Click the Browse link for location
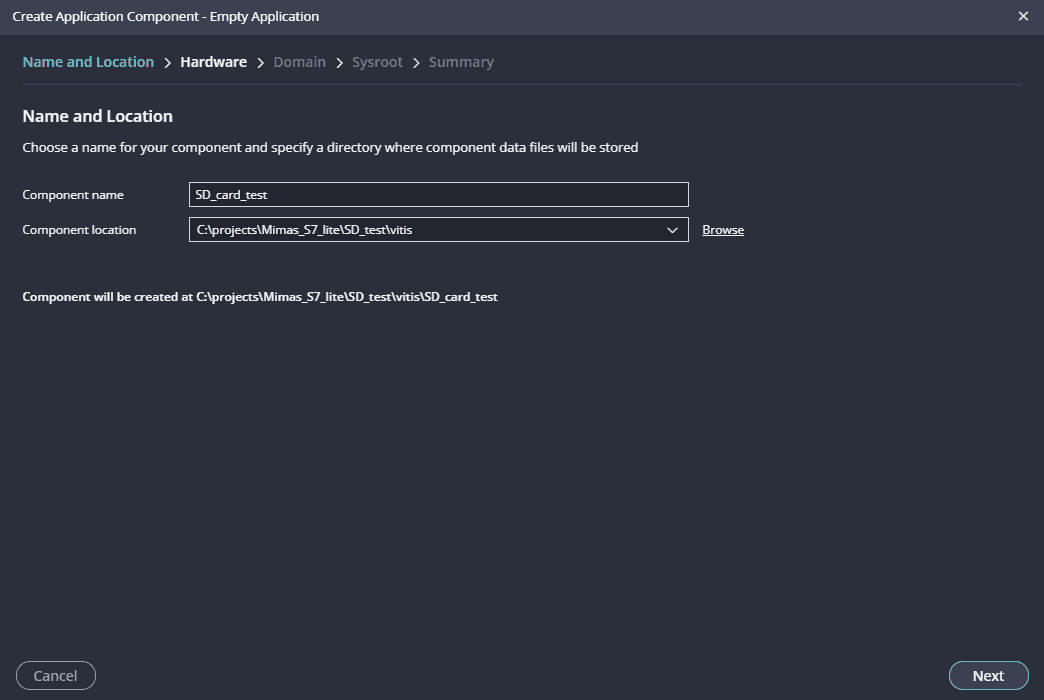1044x700 pixels. (x=722, y=230)
